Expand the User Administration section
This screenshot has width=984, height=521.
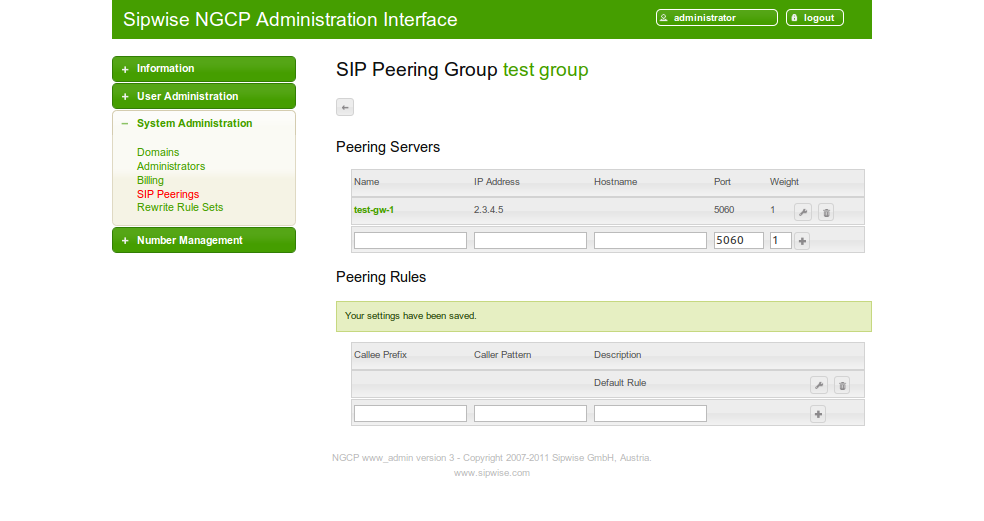(x=204, y=96)
